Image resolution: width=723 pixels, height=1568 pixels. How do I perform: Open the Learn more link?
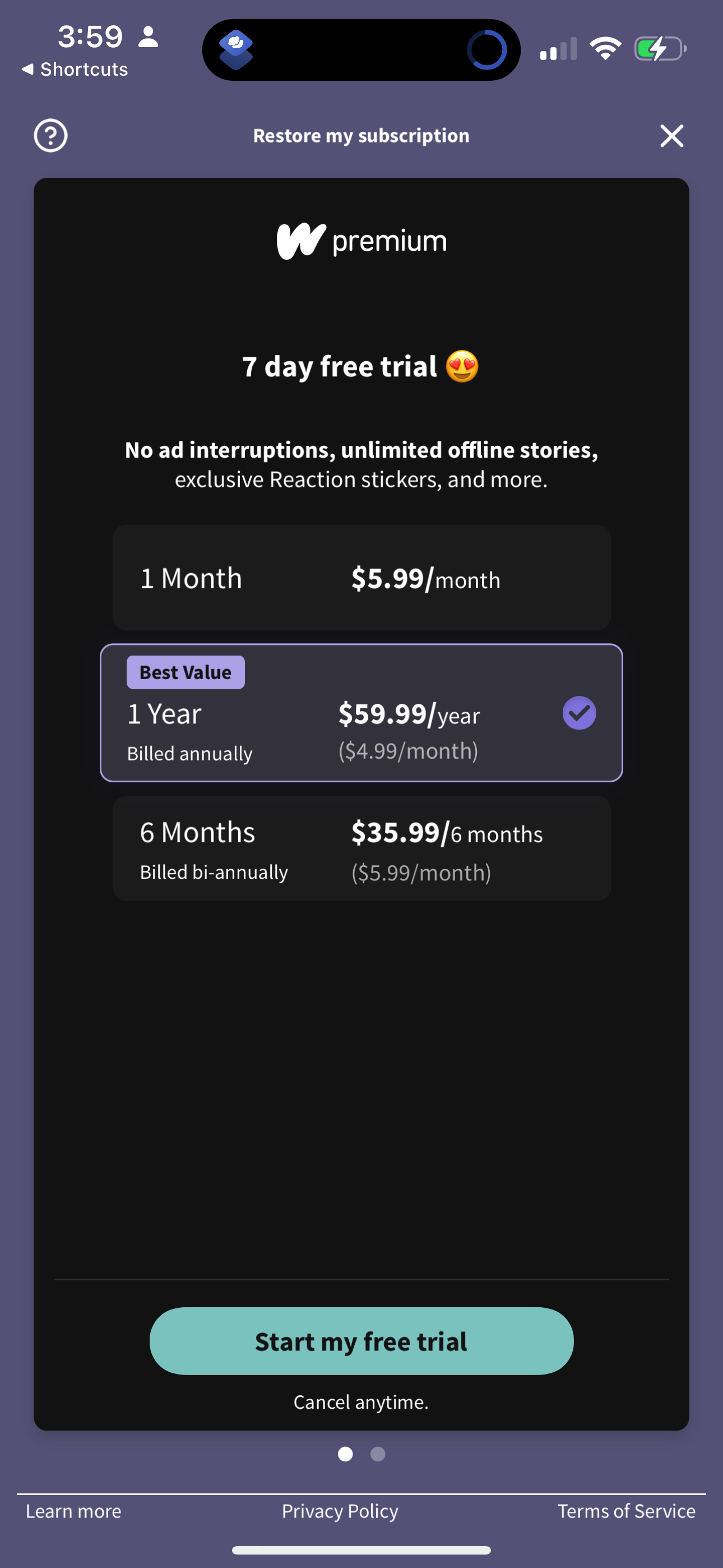73,1511
